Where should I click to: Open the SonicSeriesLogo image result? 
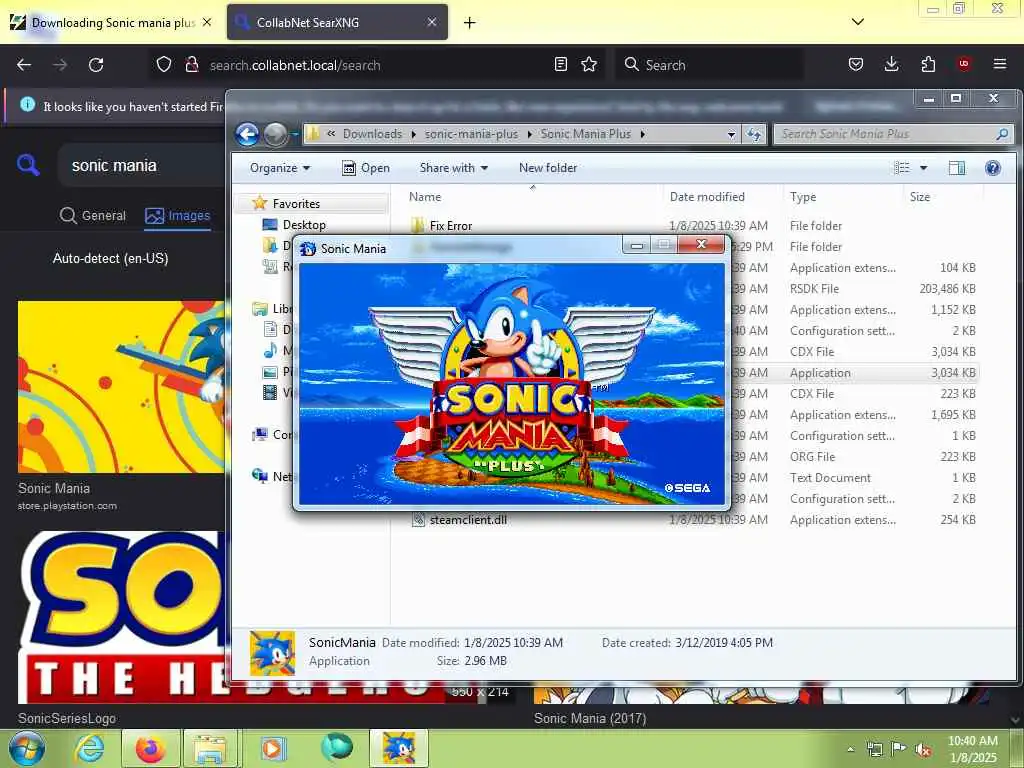coord(121,617)
